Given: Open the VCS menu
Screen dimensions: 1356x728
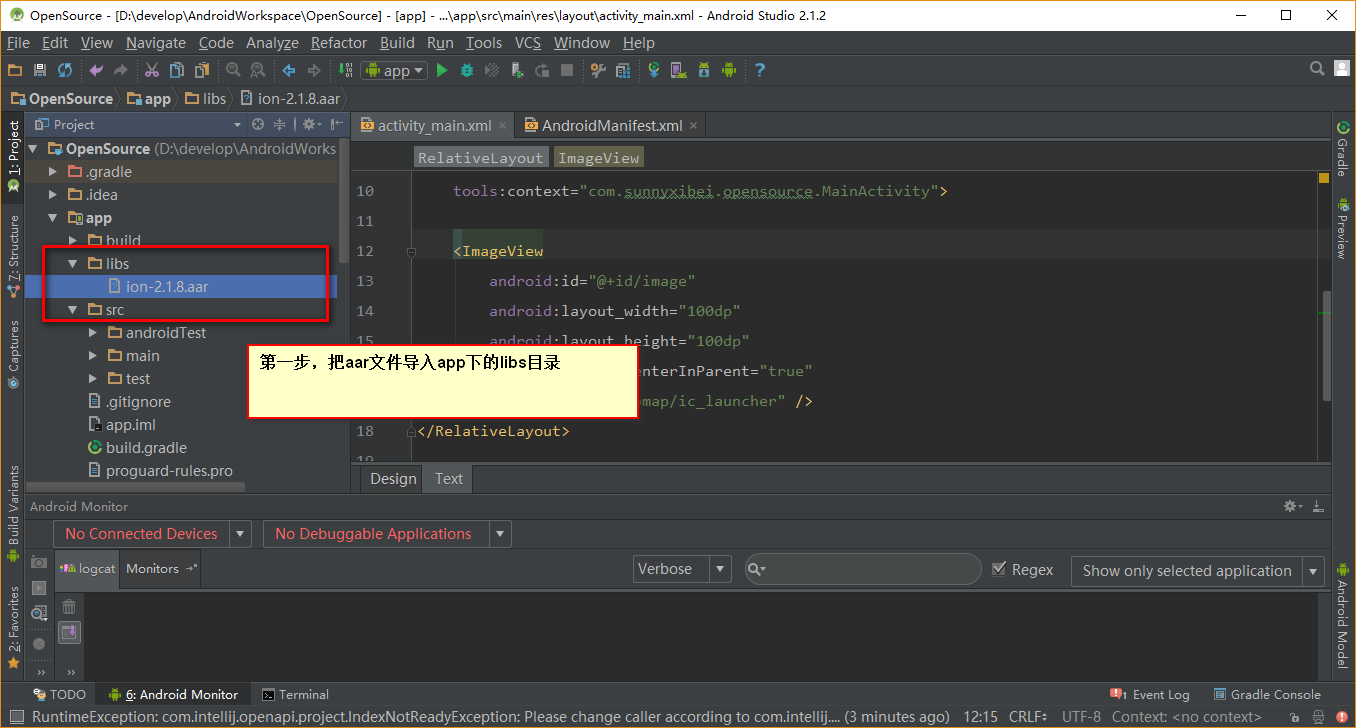Looking at the screenshot, I should [528, 43].
